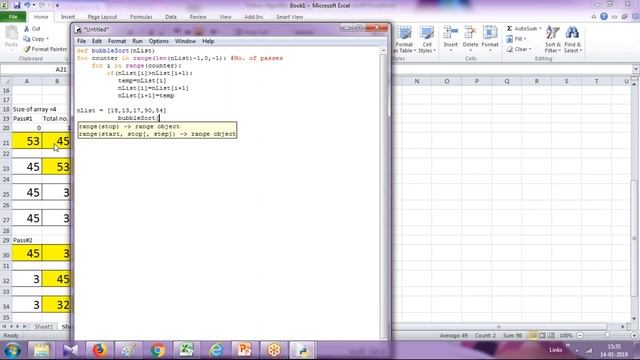The width and height of the screenshot is (640, 360).
Task: Select the Sheet1 tab
Action: coord(44,327)
